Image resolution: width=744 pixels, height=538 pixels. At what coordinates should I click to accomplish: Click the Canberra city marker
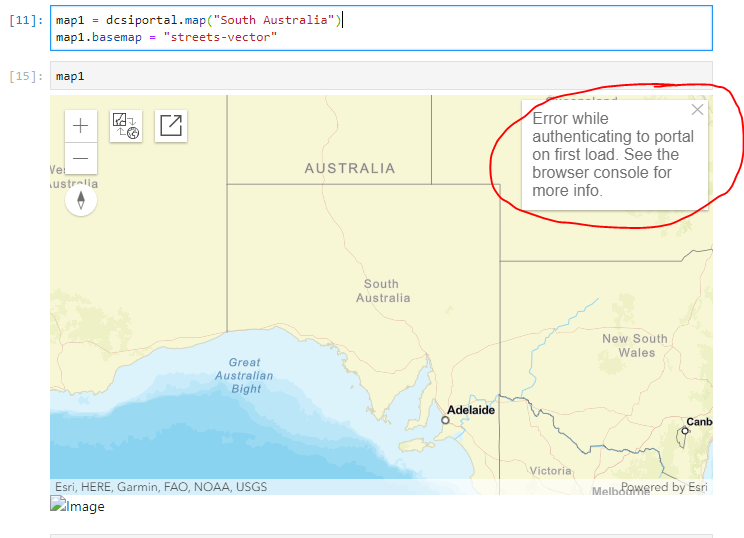pyautogui.click(x=685, y=431)
